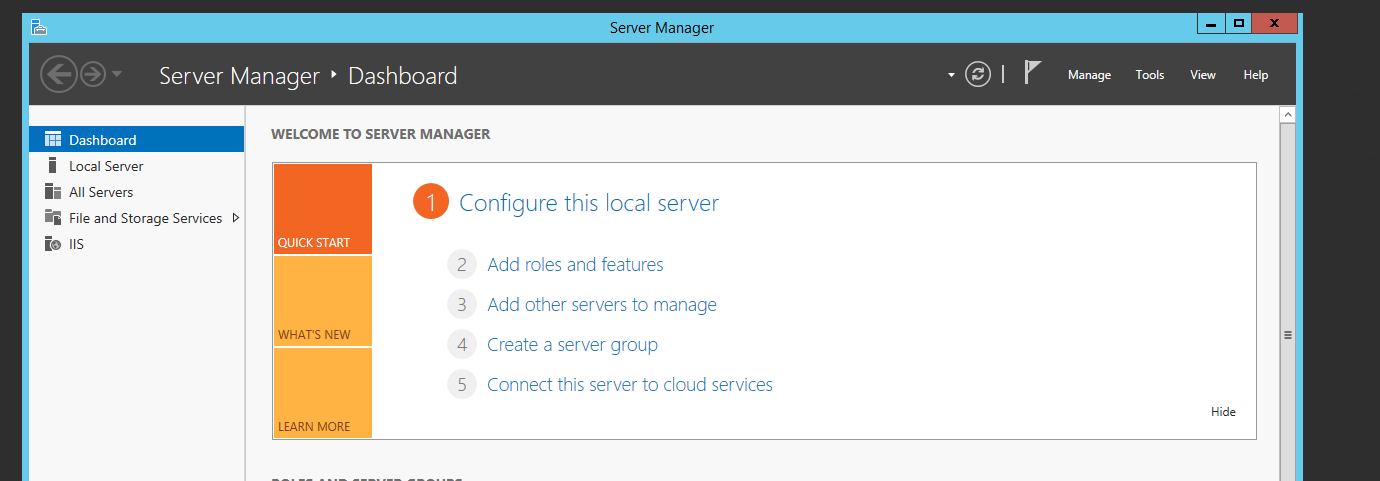Viewport: 1380px width, 481px height.
Task: Click the 'WELCOME TO SERVER MANAGER' heading
Action: coord(381,134)
